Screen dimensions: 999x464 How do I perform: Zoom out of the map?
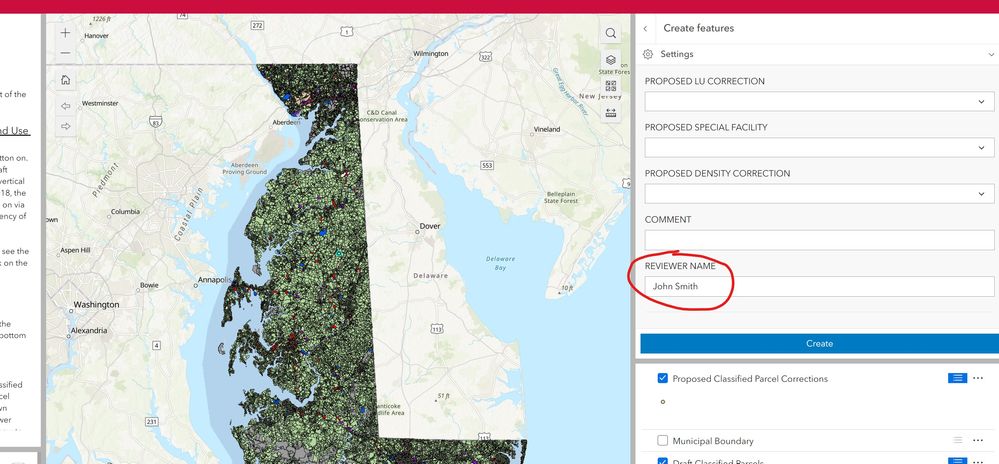tap(66, 53)
